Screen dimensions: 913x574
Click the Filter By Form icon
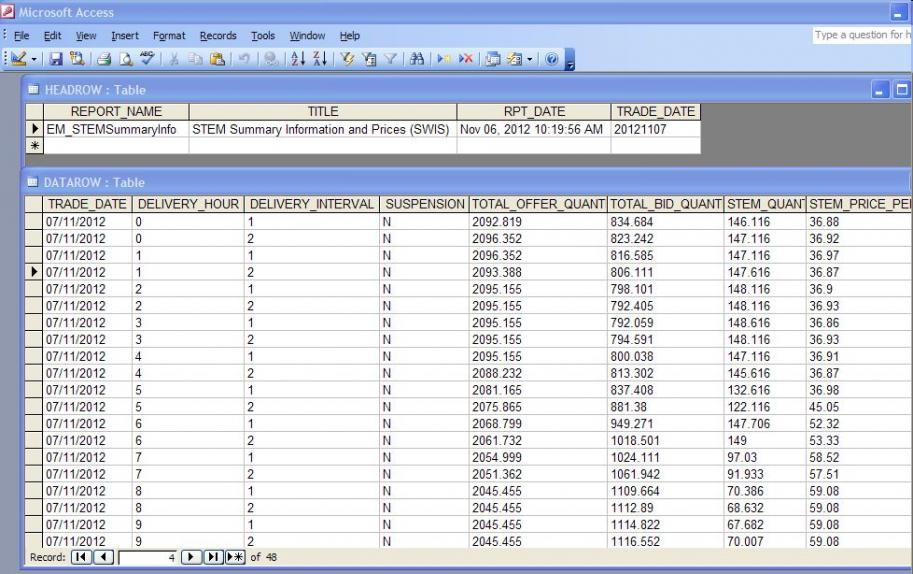tap(369, 59)
